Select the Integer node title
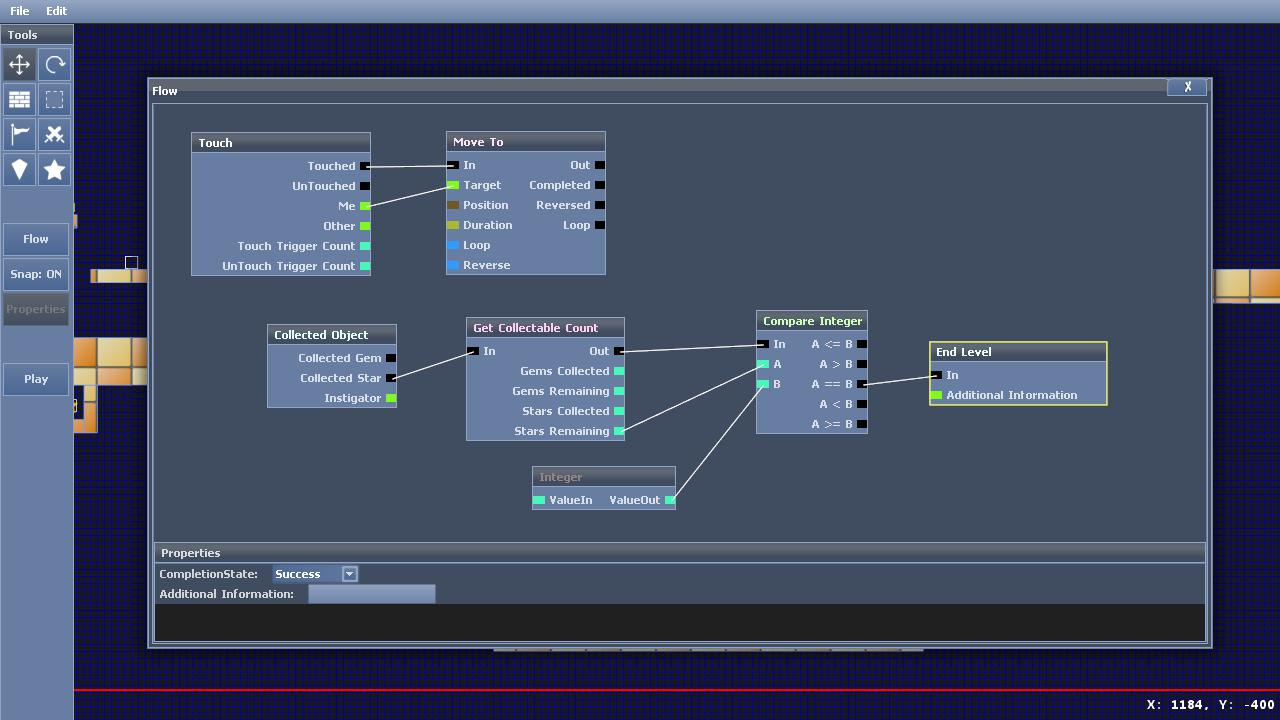Screen dimensions: 1280x720 click(x=604, y=477)
